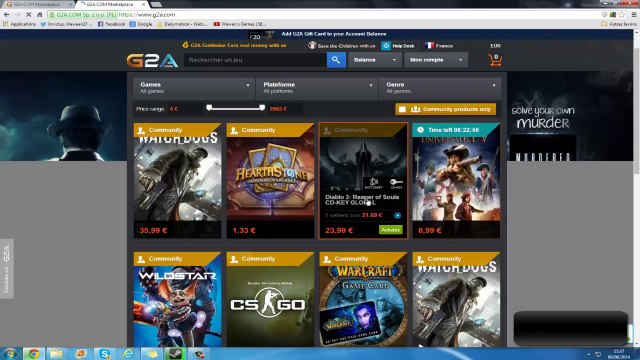Click the Chrome icon in the taskbar
The height and width of the screenshot is (360, 640).
click(33, 354)
